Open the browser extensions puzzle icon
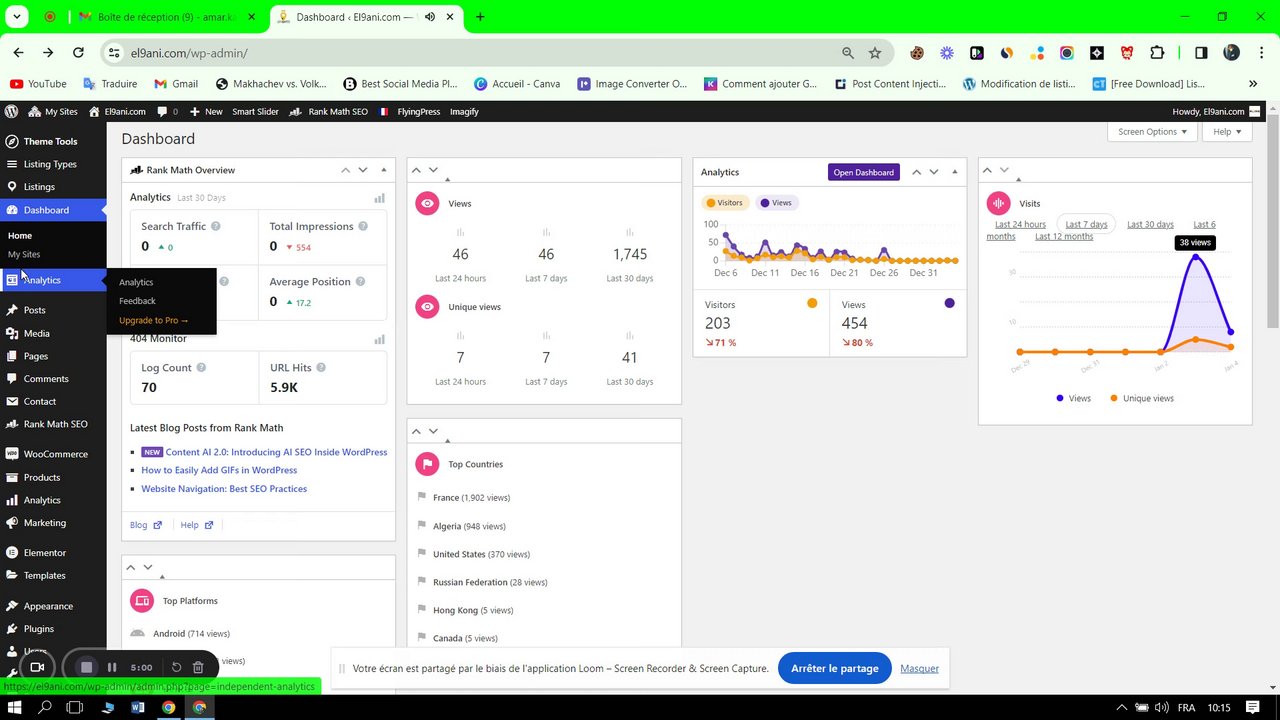The image size is (1280, 720). (x=1158, y=53)
